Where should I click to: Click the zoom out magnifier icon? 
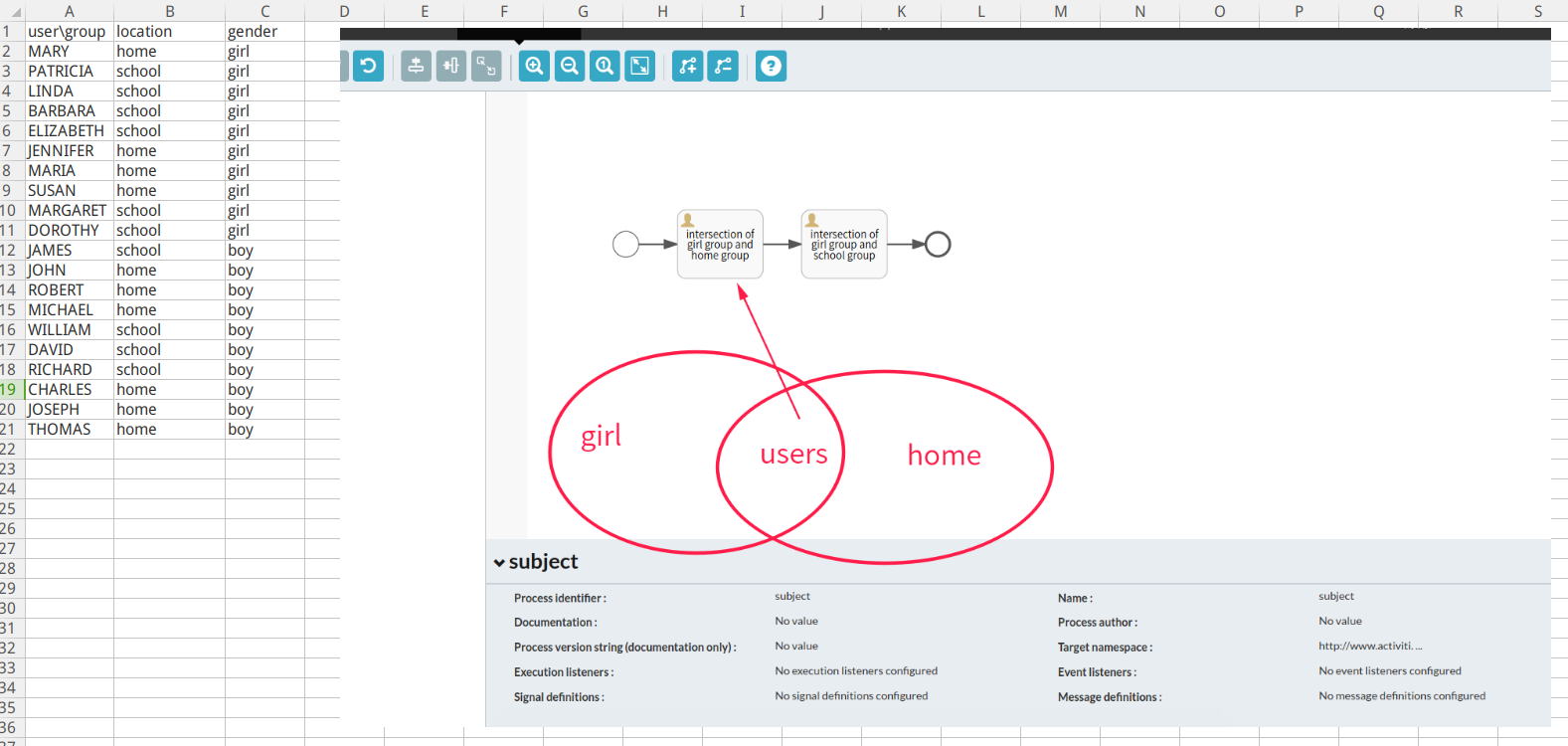(570, 67)
